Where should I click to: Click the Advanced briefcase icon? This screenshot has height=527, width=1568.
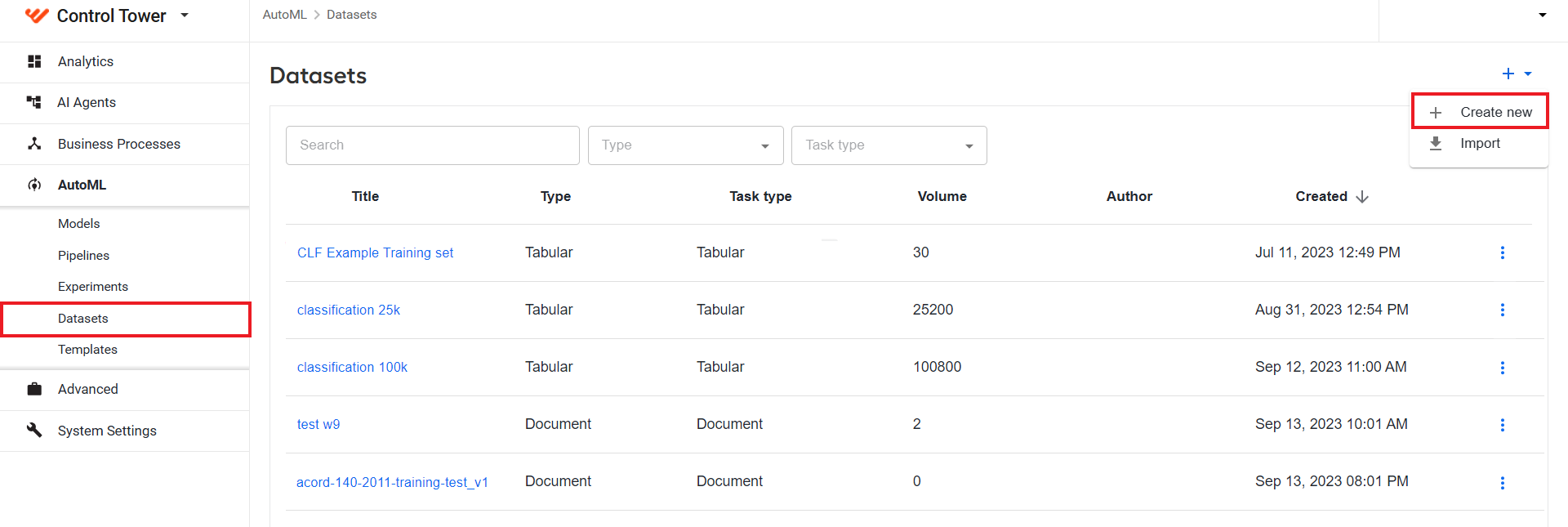pos(34,389)
